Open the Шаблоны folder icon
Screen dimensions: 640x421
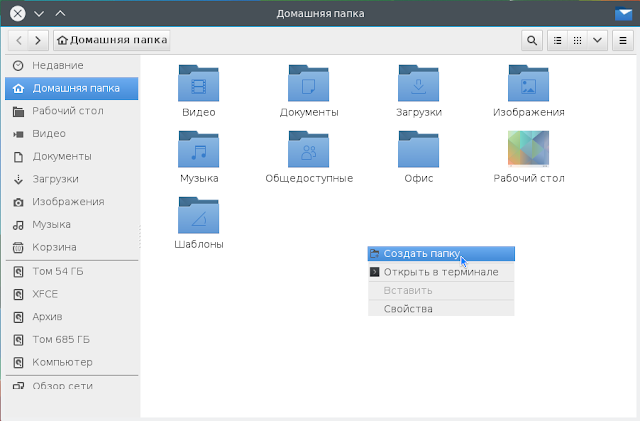click(x=198, y=216)
